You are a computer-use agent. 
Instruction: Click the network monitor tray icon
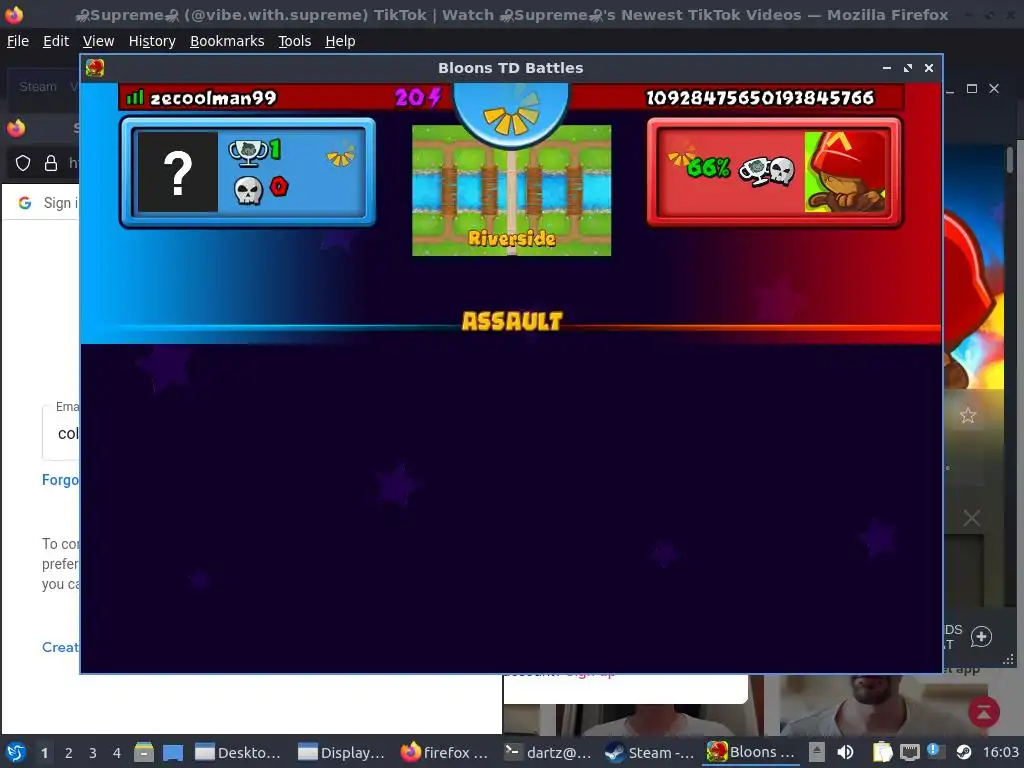(910, 752)
